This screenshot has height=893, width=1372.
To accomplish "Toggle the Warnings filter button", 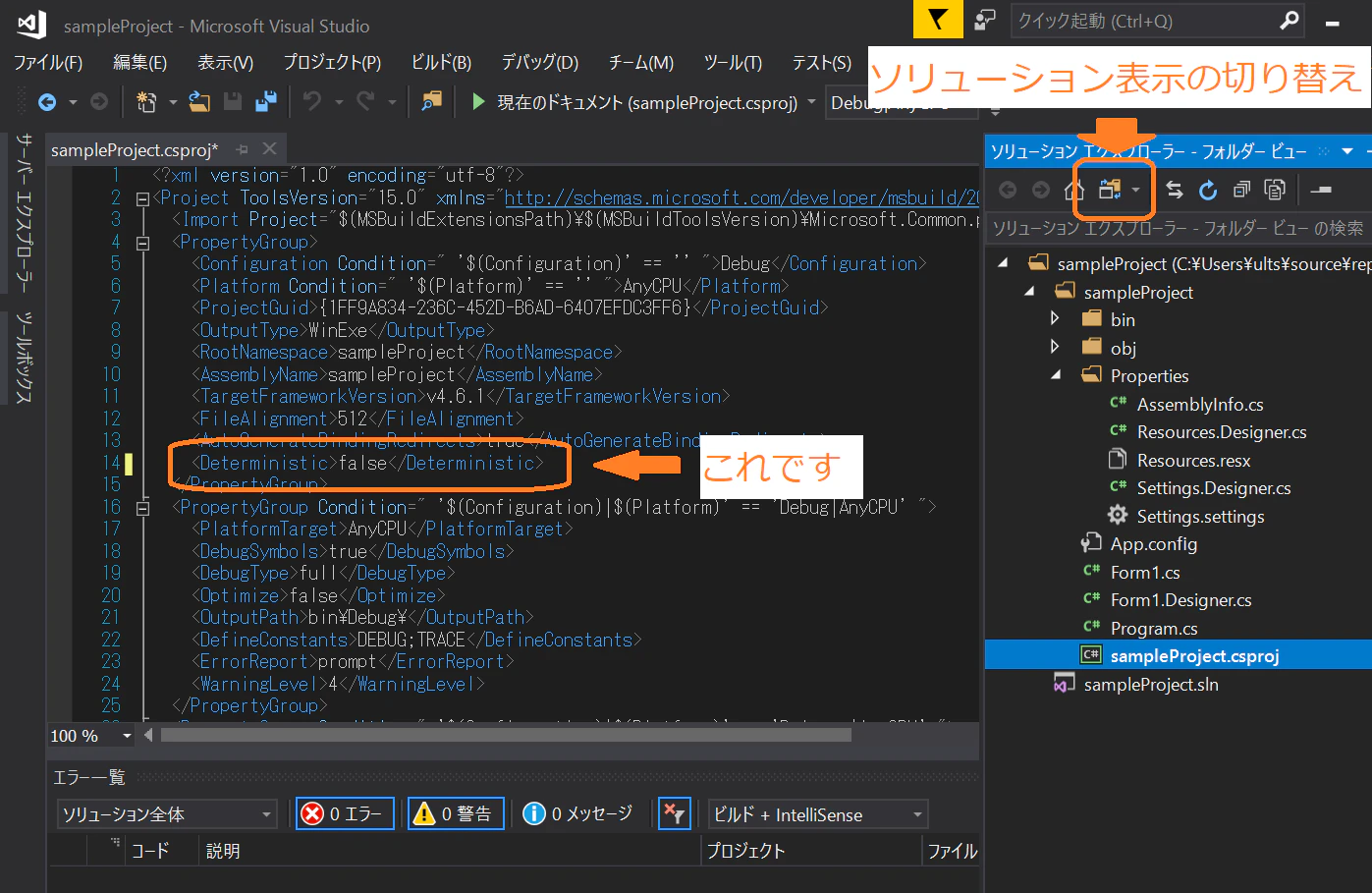I will [x=456, y=813].
